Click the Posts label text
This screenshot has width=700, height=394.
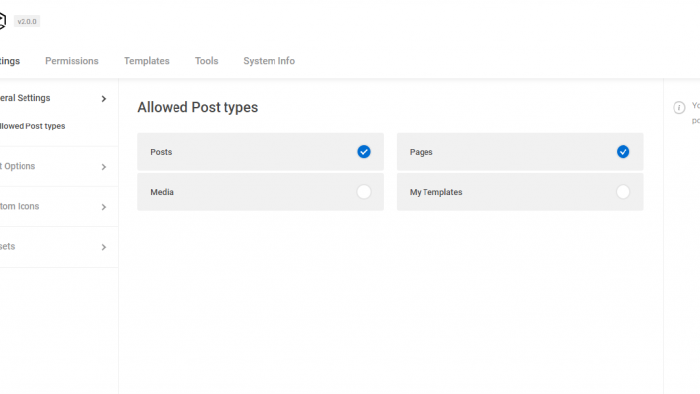pos(161,152)
